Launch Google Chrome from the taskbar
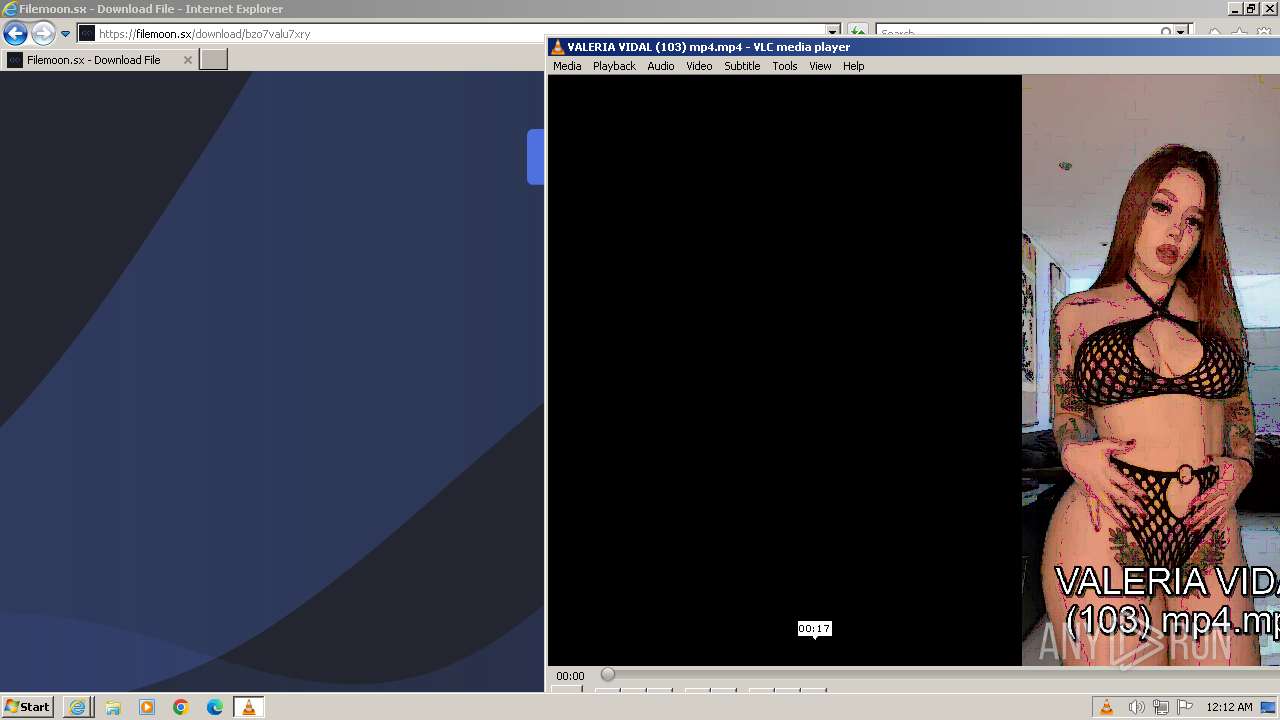Image resolution: width=1280 pixels, height=720 pixels. [x=181, y=707]
